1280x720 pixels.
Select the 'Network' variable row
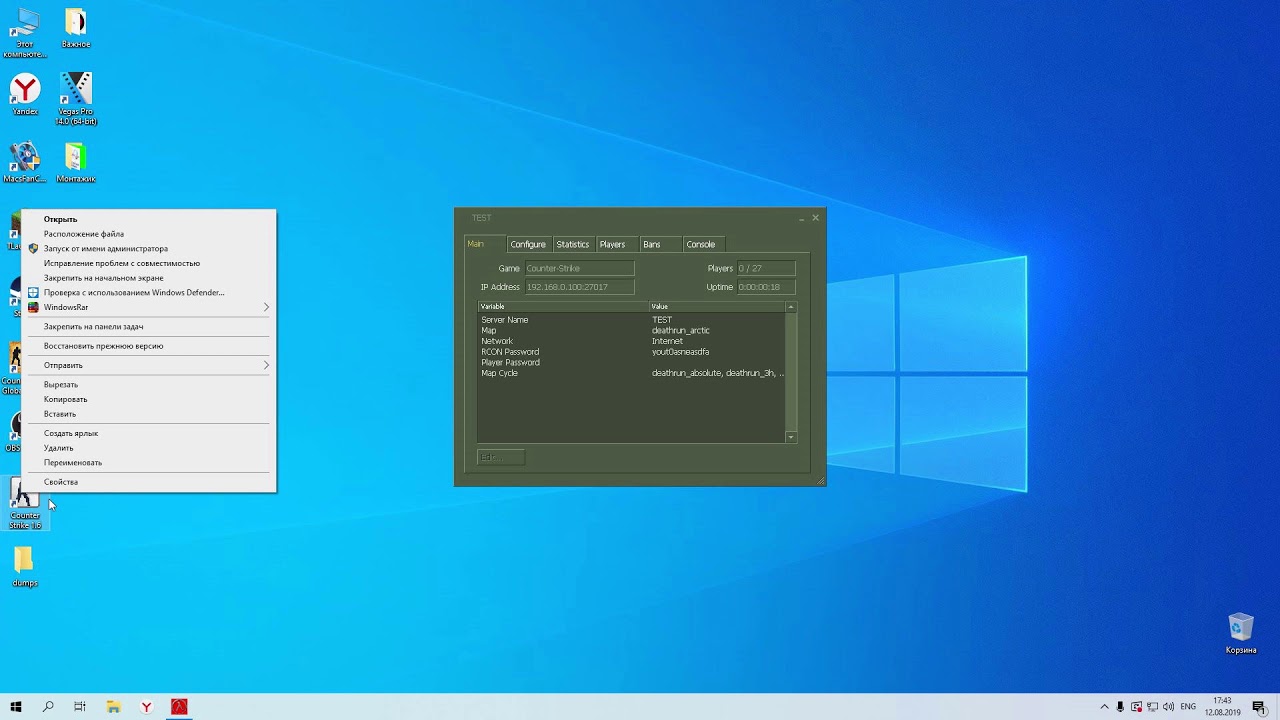[x=632, y=341]
